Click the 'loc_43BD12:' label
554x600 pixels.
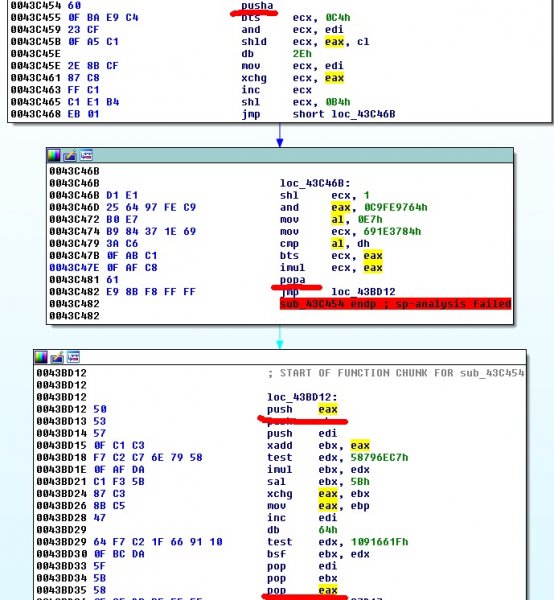click(x=302, y=397)
